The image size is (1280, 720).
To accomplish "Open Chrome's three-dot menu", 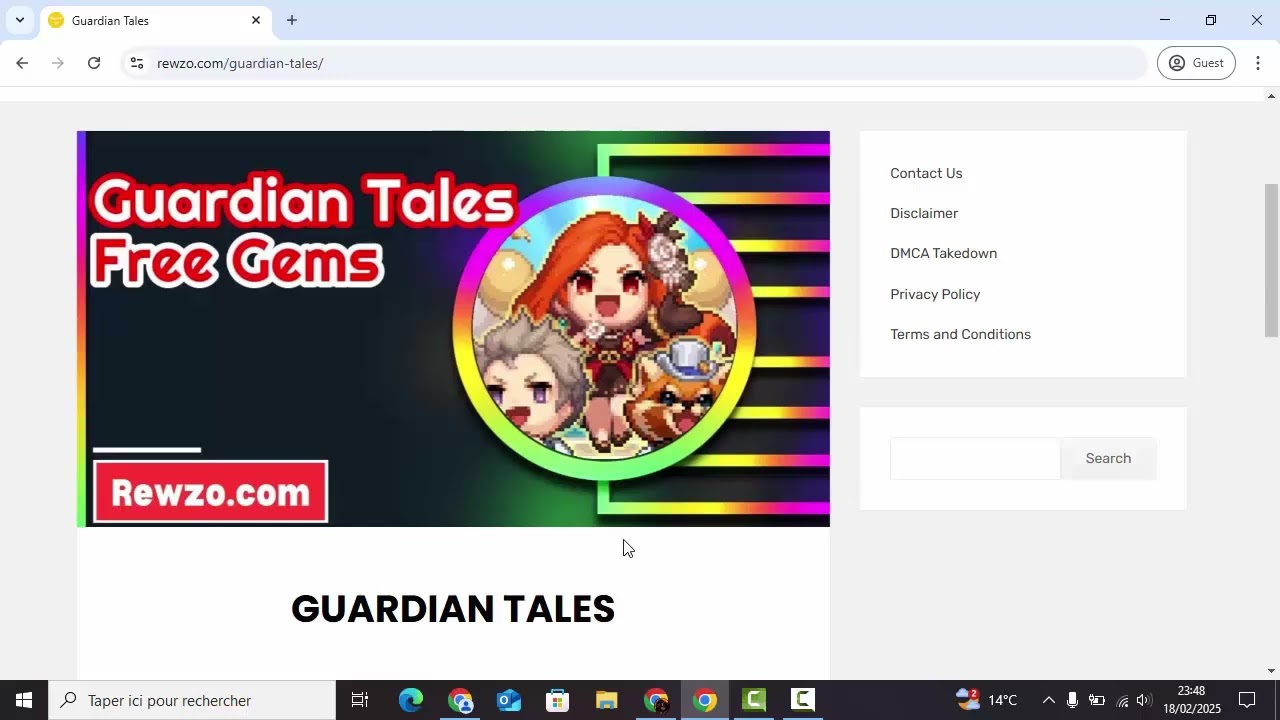I will coord(1257,63).
